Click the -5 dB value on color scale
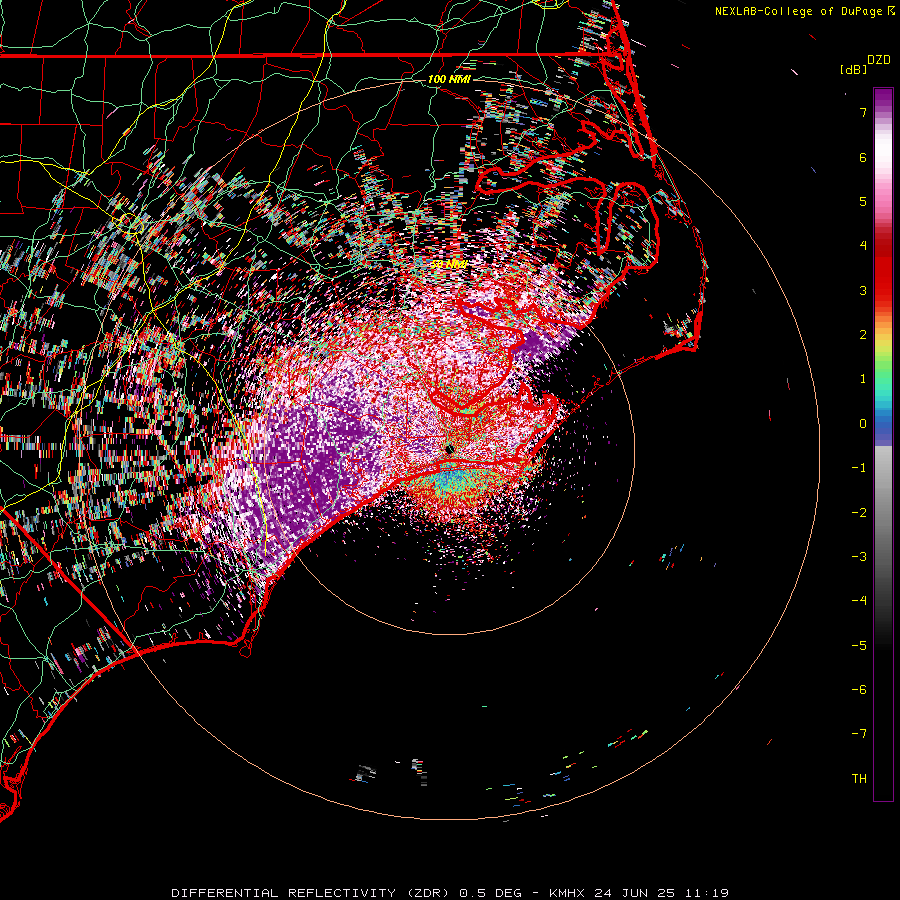Viewport: 900px width, 900px height. 859,646
